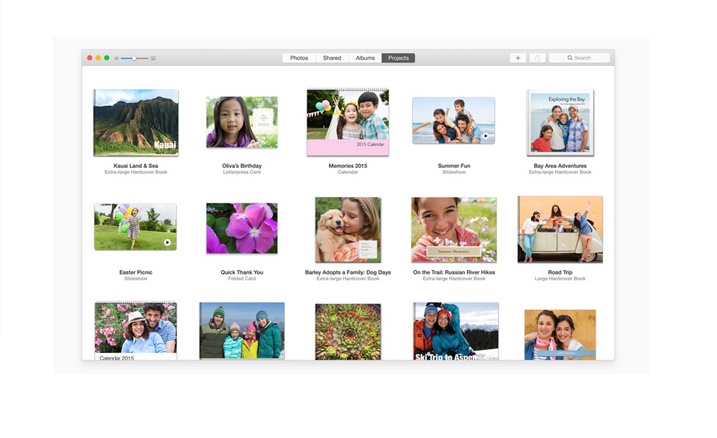Click the green fullscreen window button
Image resolution: width=717 pixels, height=438 pixels.
[x=107, y=58]
